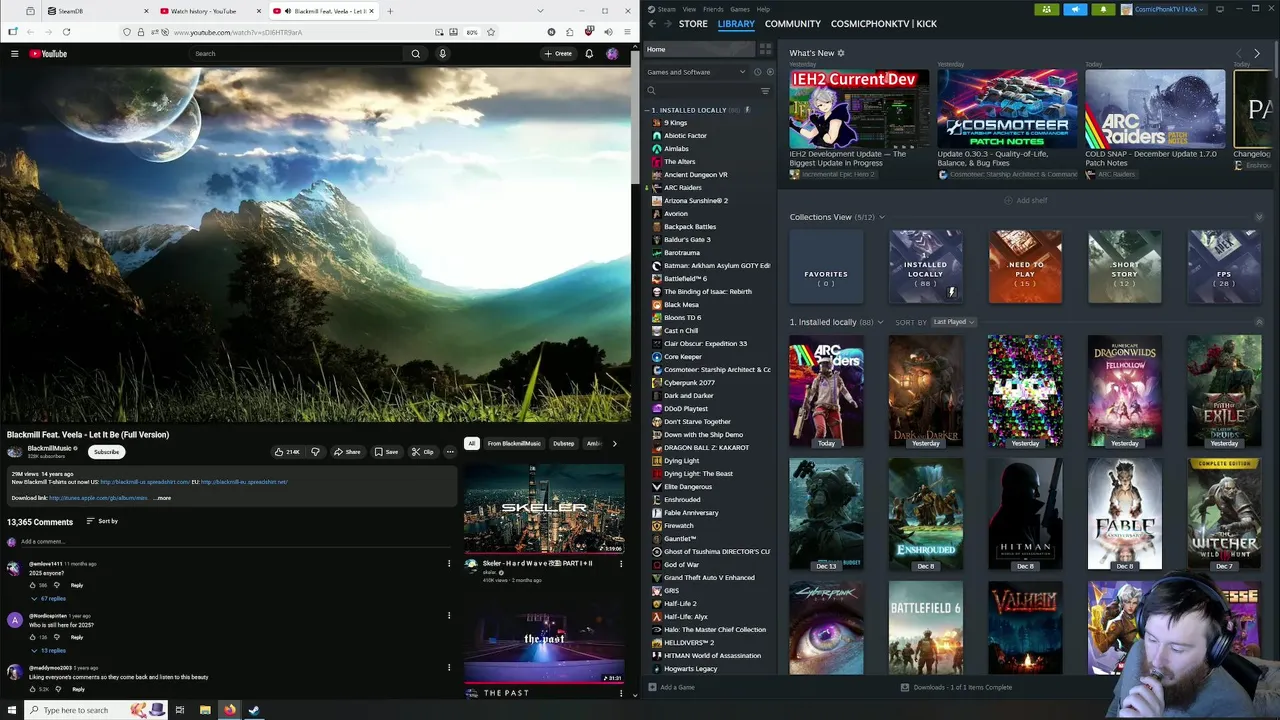Select the From BlackmillMusic chip
The height and width of the screenshot is (720, 1280).
514,443
